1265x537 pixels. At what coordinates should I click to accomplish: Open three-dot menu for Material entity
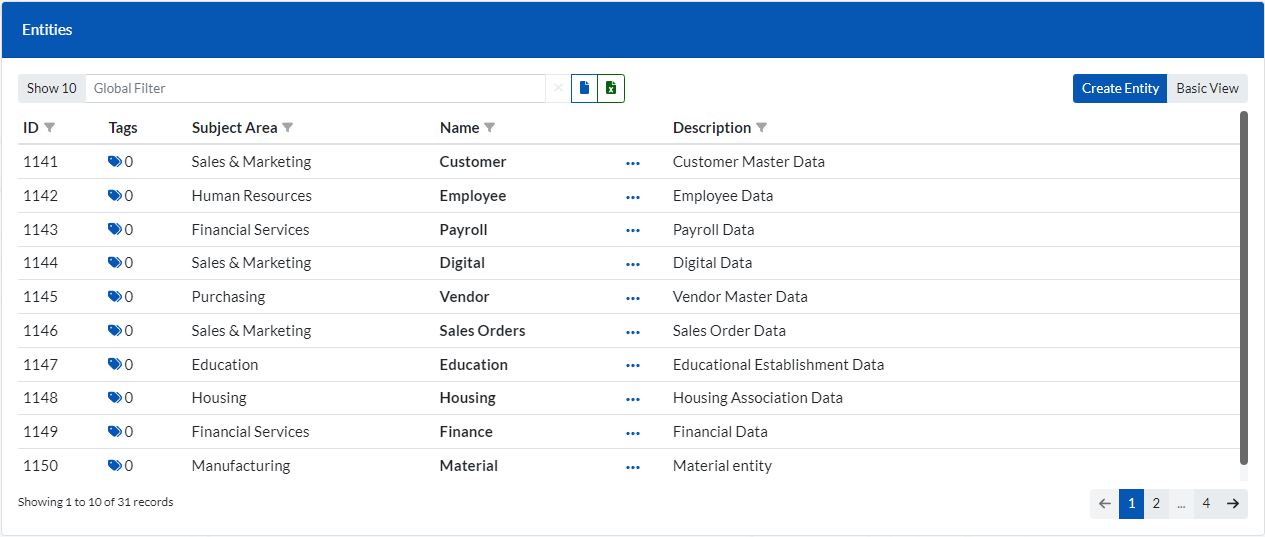tap(632, 466)
